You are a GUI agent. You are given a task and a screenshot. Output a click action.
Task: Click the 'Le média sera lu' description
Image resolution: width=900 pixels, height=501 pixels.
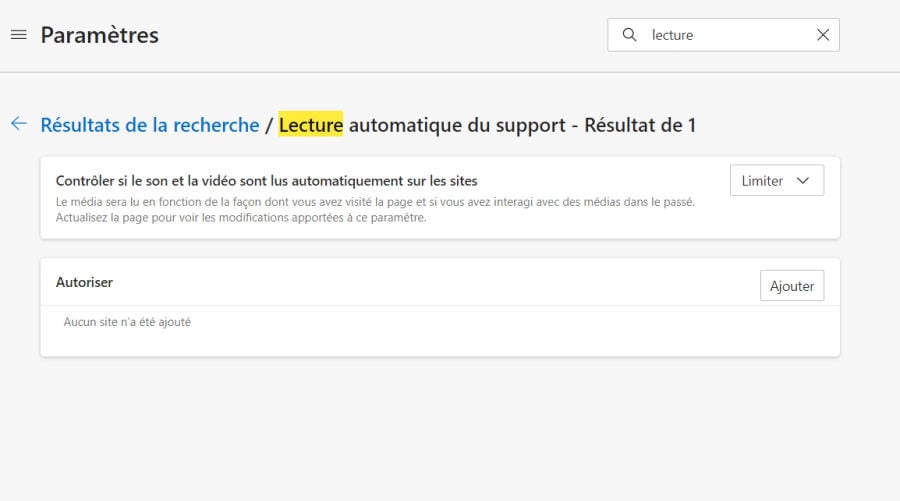pyautogui.click(x=375, y=209)
